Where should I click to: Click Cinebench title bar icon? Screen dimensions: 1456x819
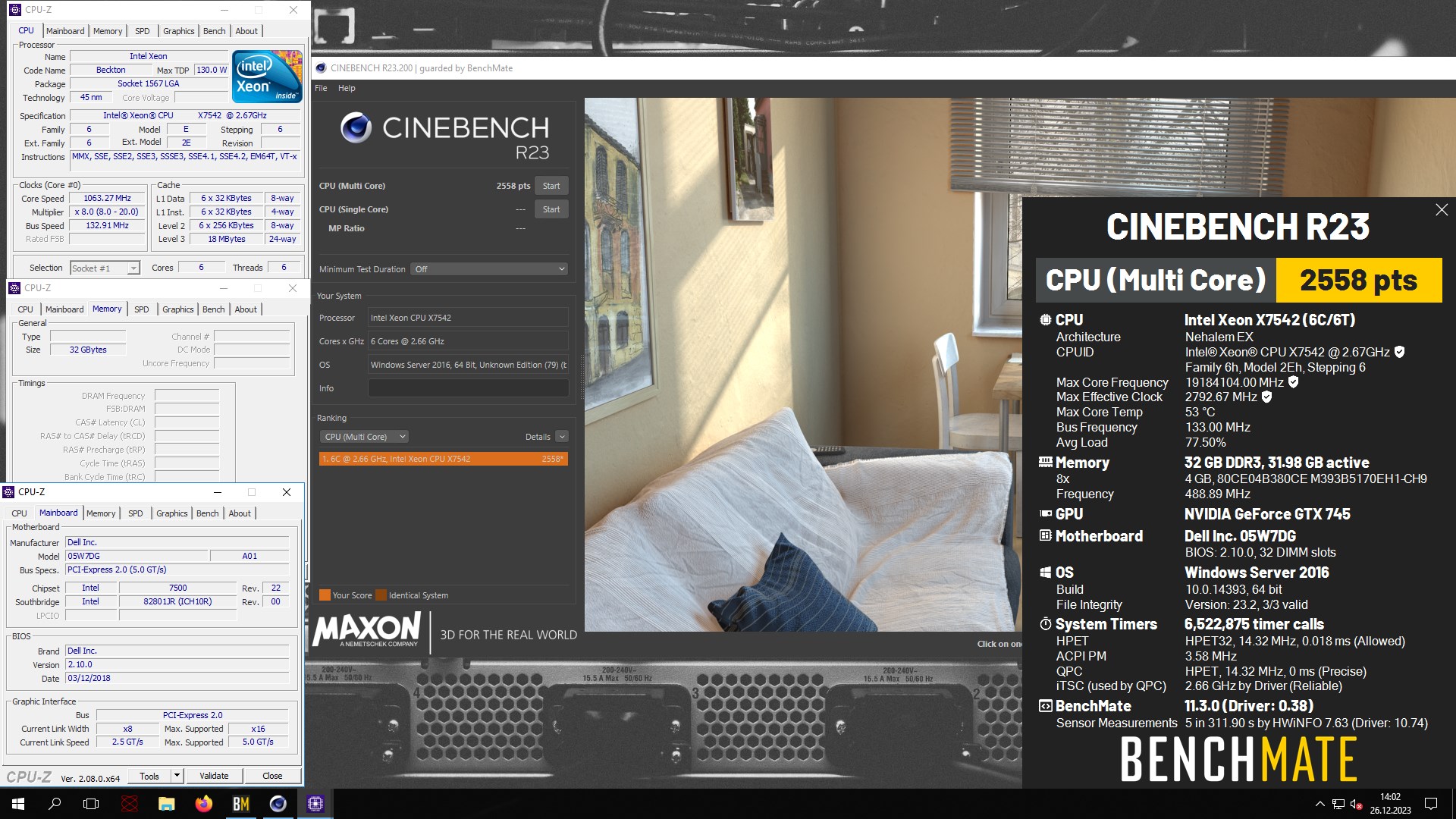(x=321, y=67)
